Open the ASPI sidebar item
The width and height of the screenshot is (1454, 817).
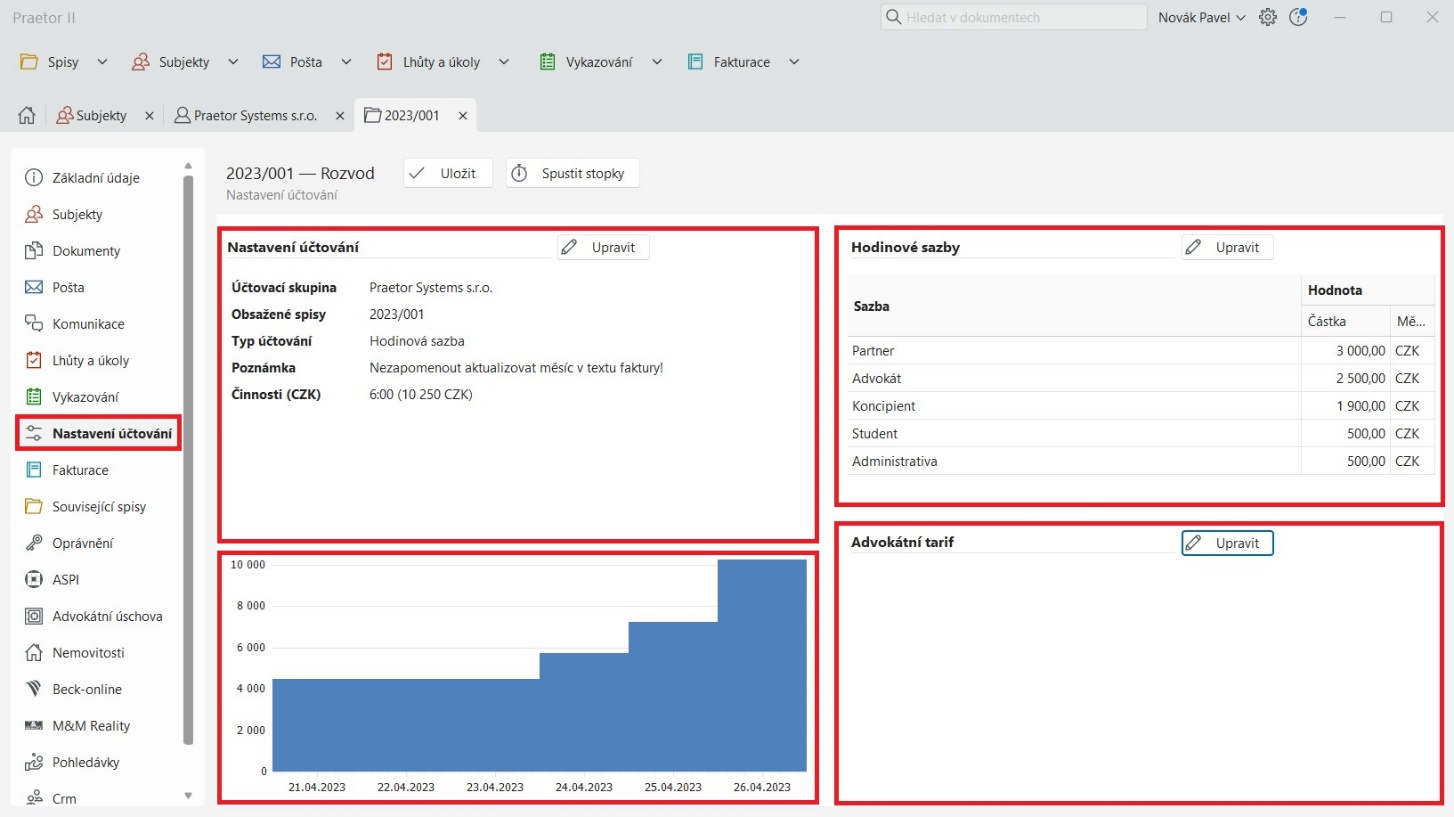(65, 579)
